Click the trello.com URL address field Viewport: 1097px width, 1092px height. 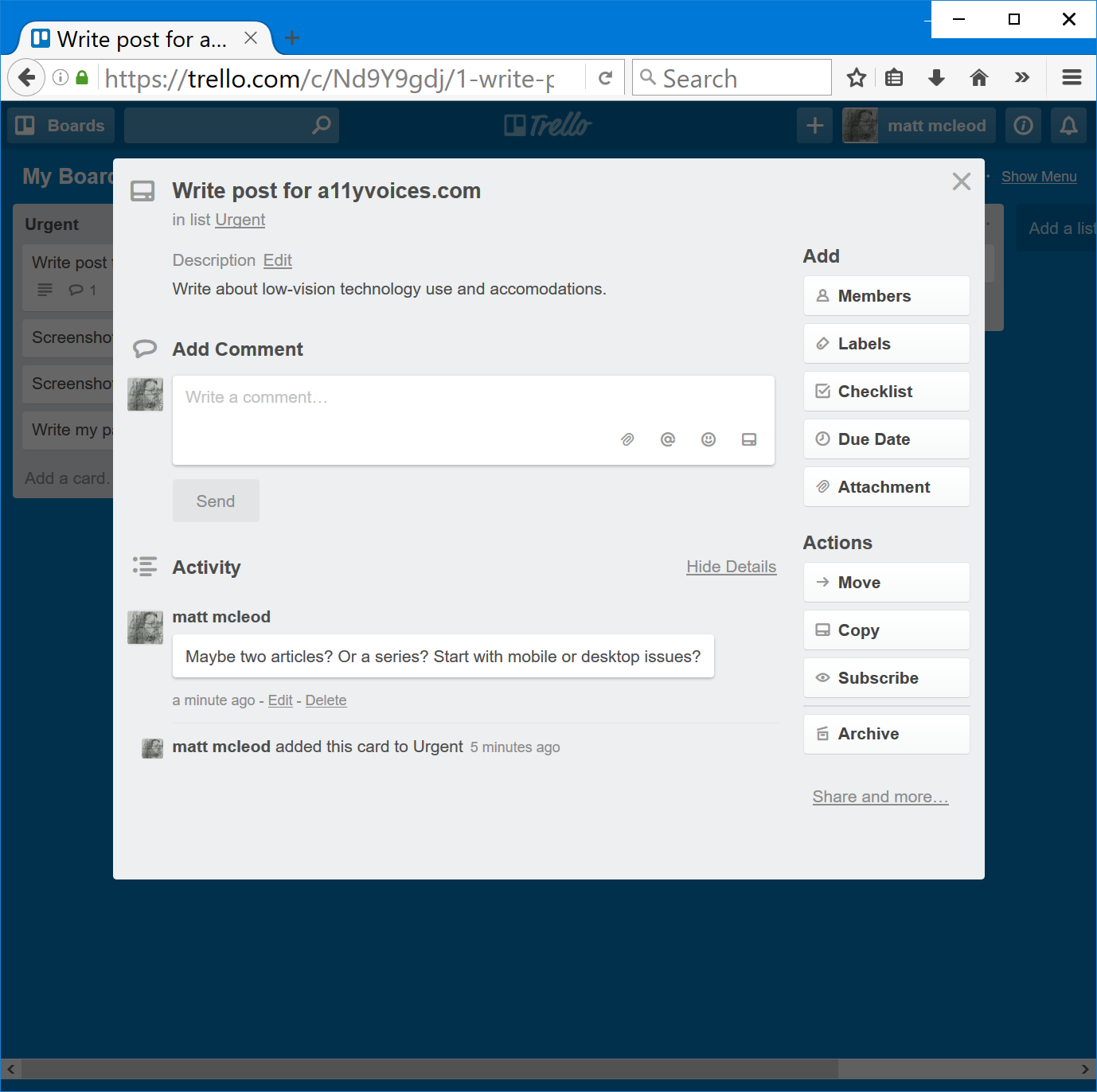(x=330, y=78)
